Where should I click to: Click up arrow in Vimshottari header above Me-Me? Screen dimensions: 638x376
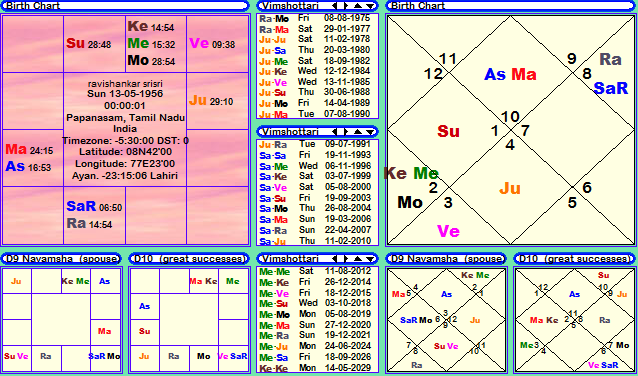click(358, 259)
